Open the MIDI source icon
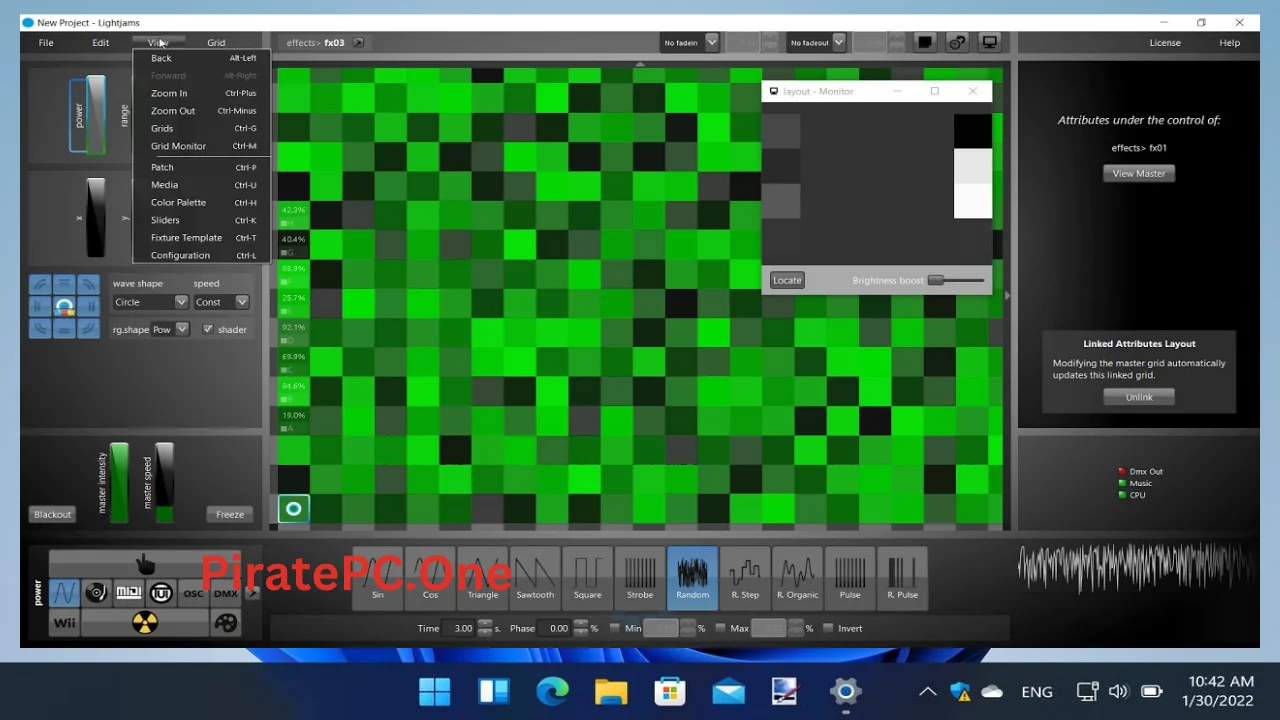1280x720 pixels. click(129, 593)
